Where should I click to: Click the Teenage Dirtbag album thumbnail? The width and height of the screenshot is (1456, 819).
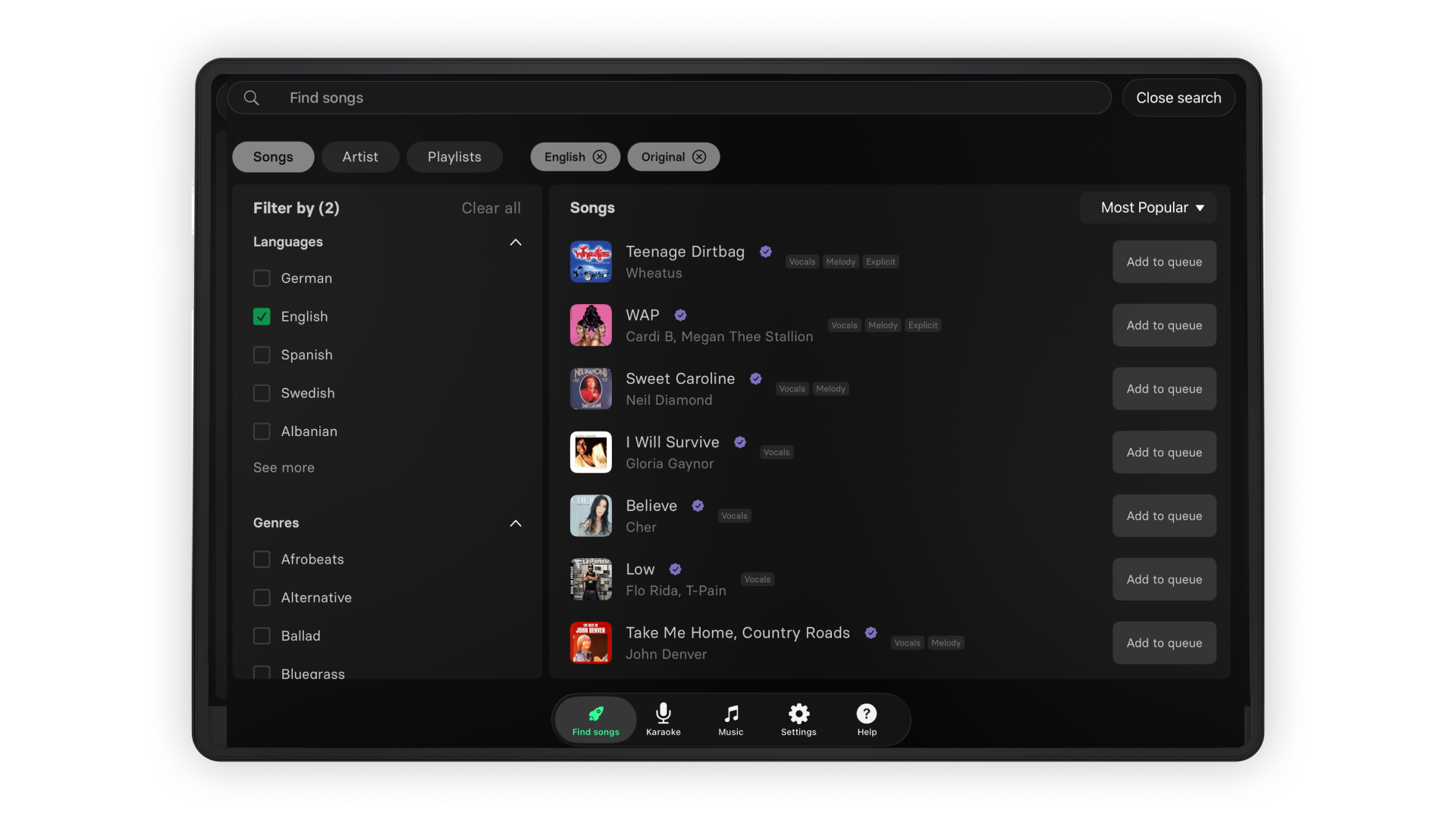click(x=591, y=262)
